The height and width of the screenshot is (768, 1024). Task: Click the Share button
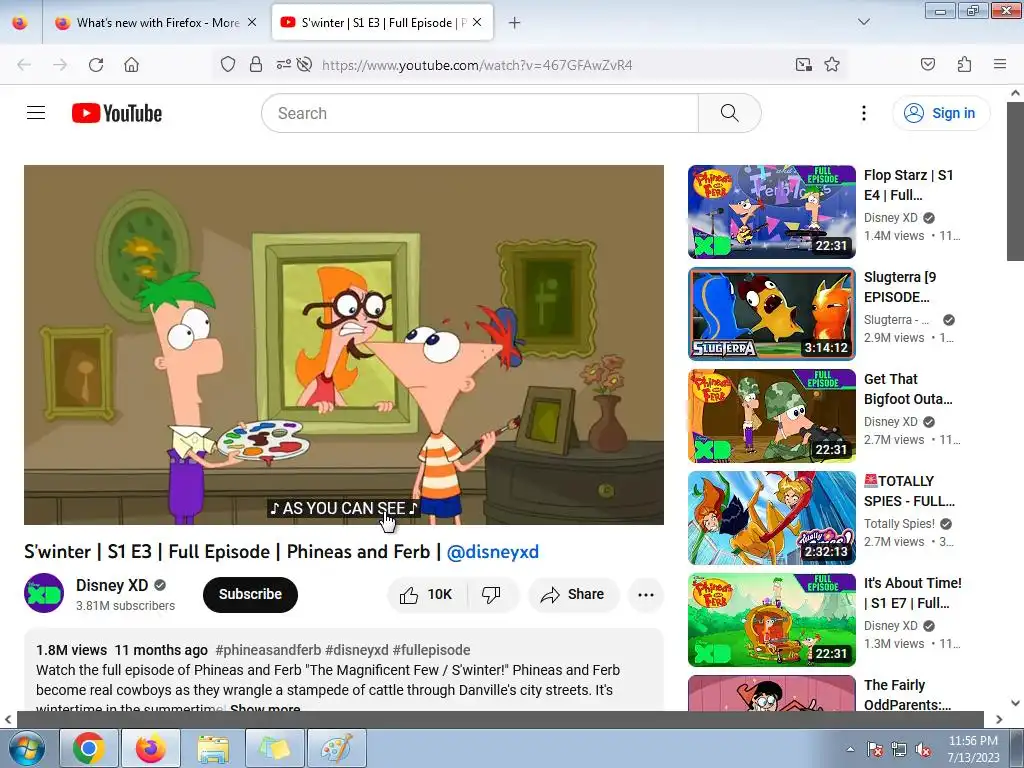[x=573, y=594]
